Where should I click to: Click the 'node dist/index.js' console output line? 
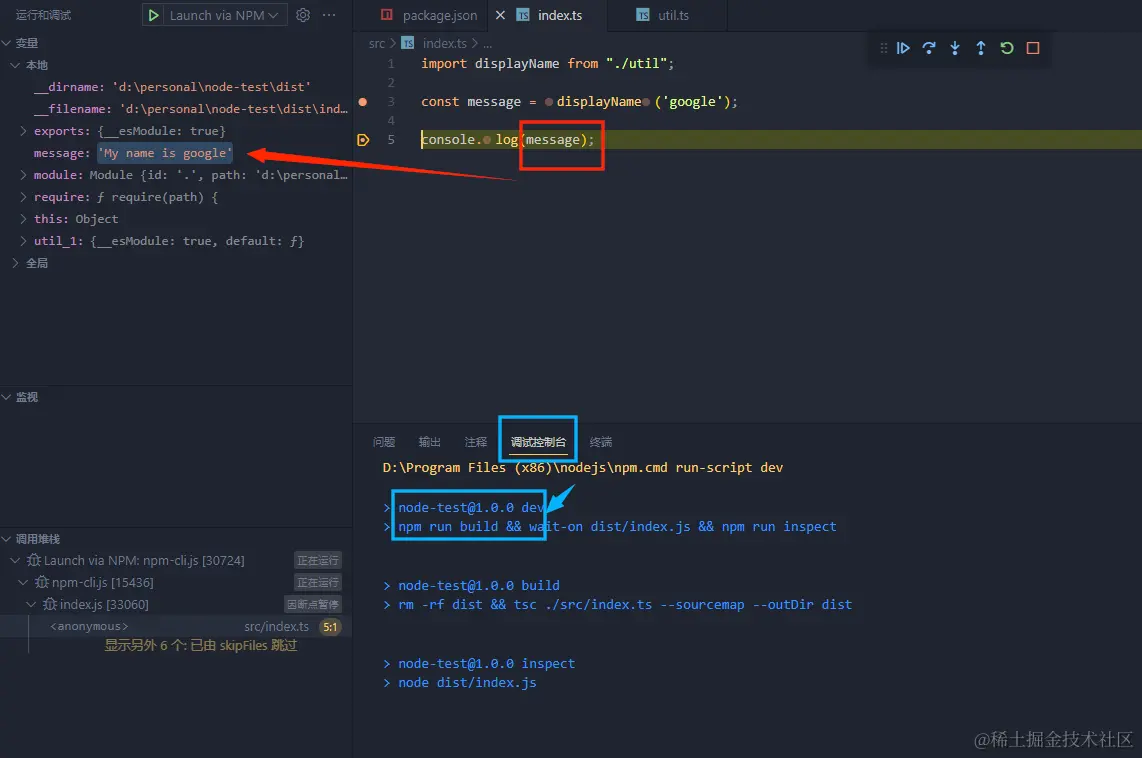click(467, 683)
